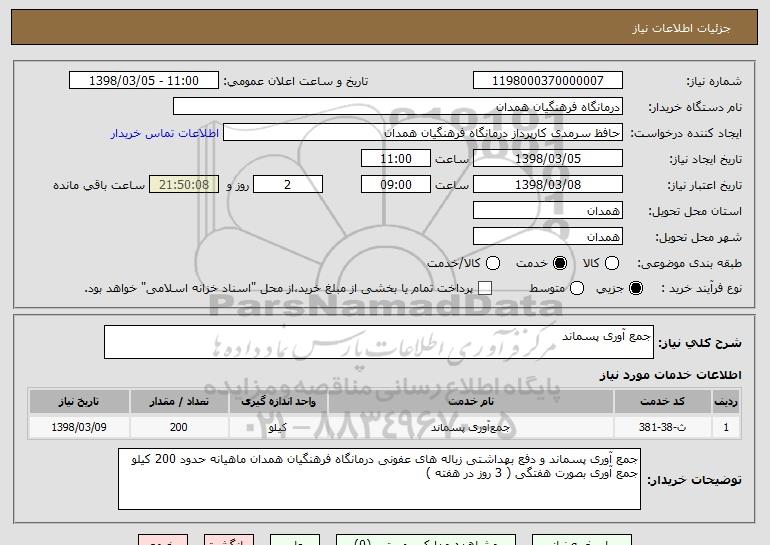The height and width of the screenshot is (545, 770).
Task: Click the buyer notes text area
Action: pos(379,479)
